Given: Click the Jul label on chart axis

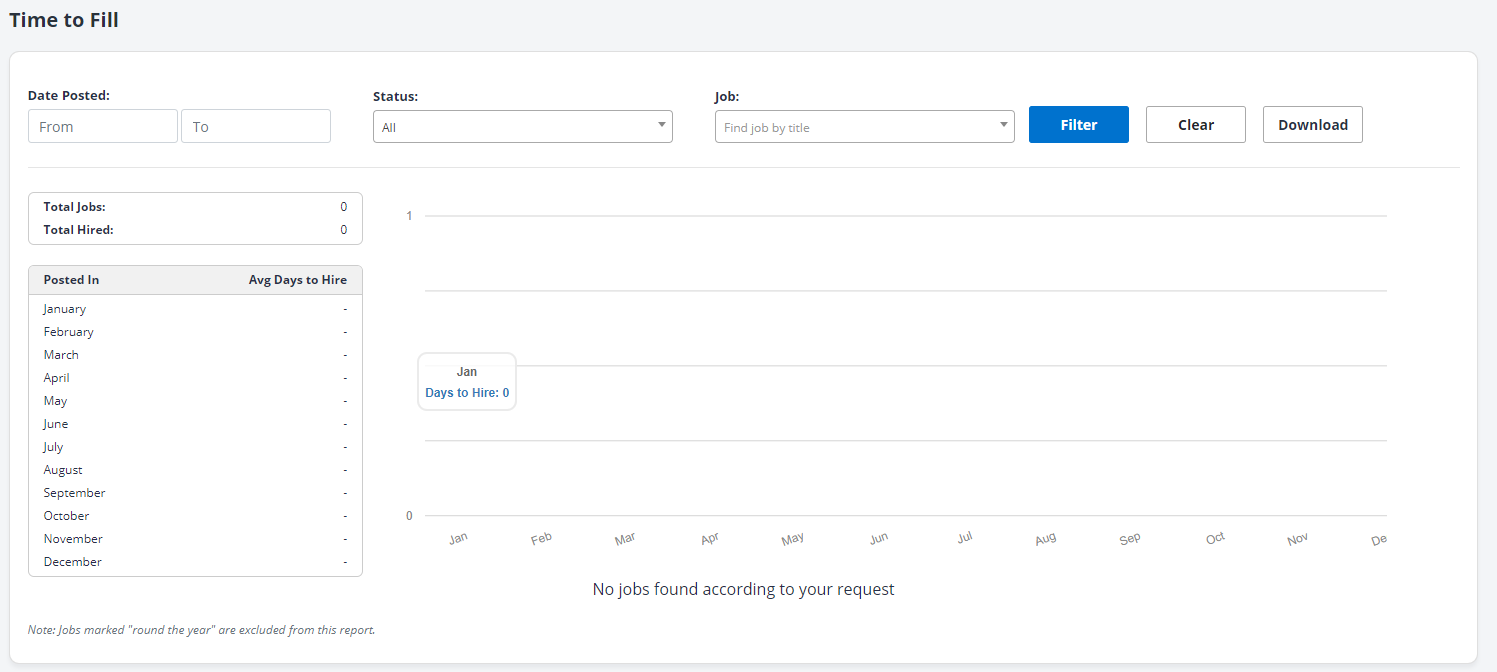Looking at the screenshot, I should coord(964,538).
